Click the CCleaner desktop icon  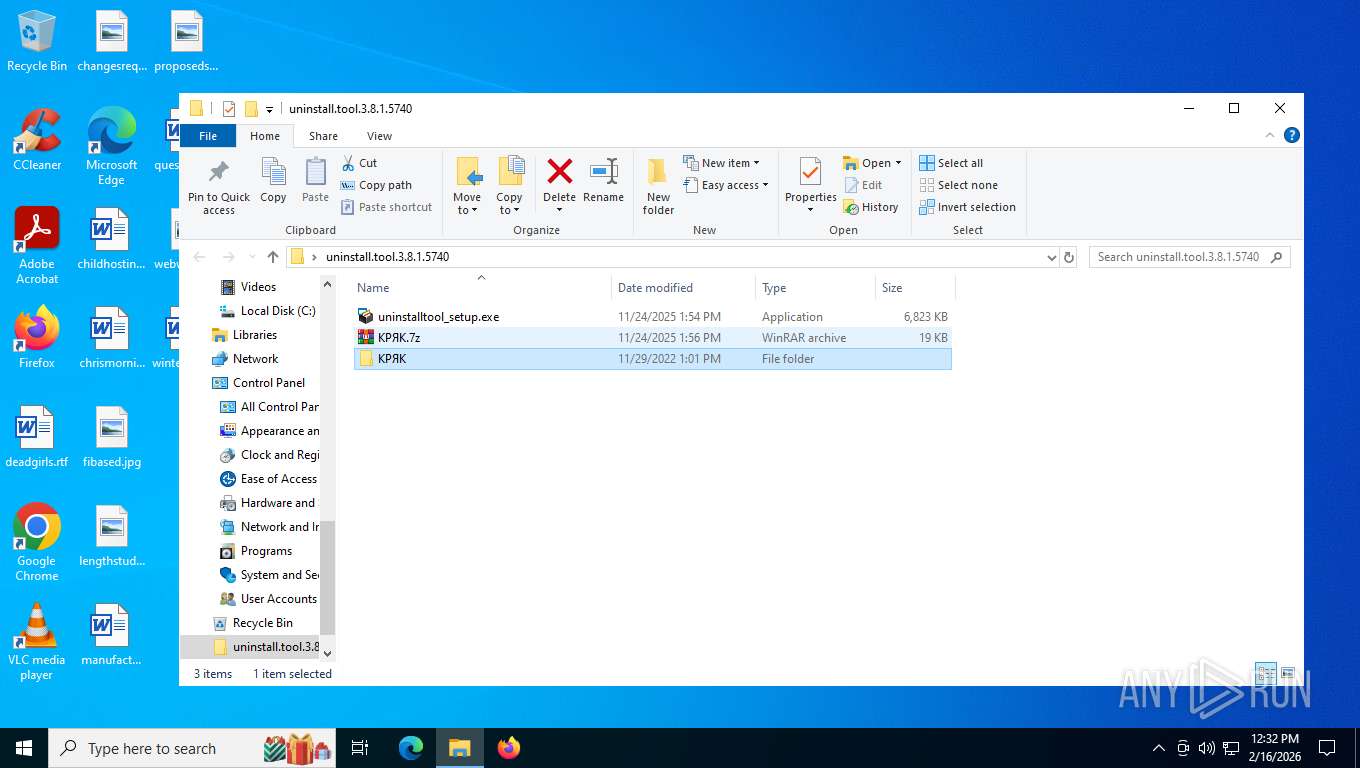(37, 140)
